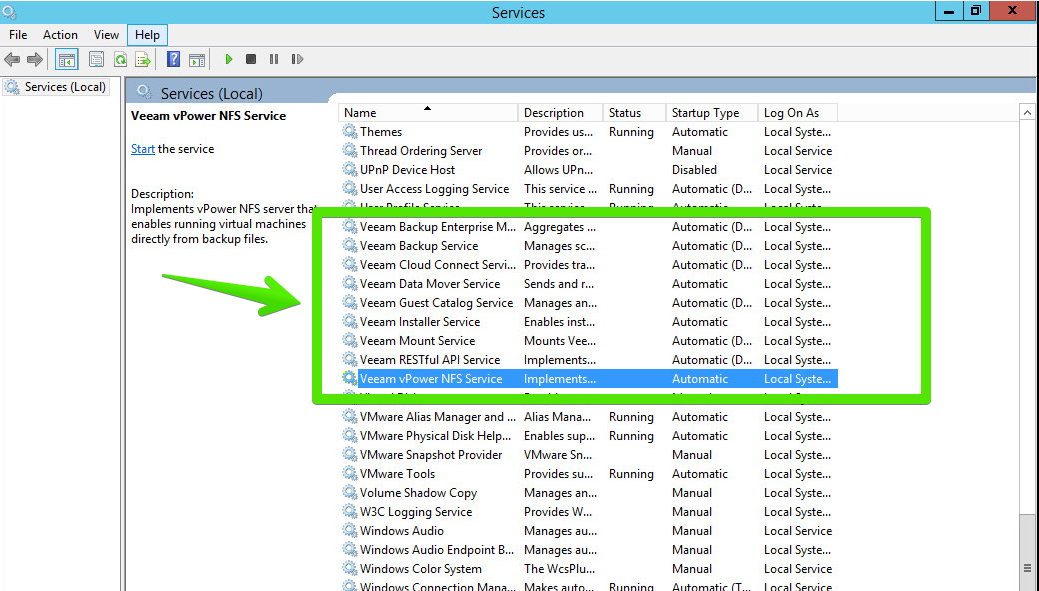Open the Properties toolbar icon
Screen dimensions: 1039x591
[96, 60]
